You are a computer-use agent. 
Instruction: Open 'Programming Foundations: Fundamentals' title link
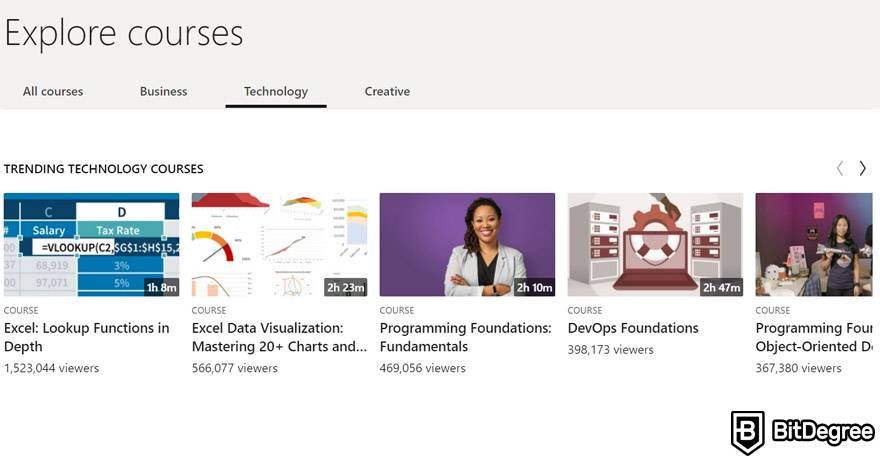tap(466, 337)
